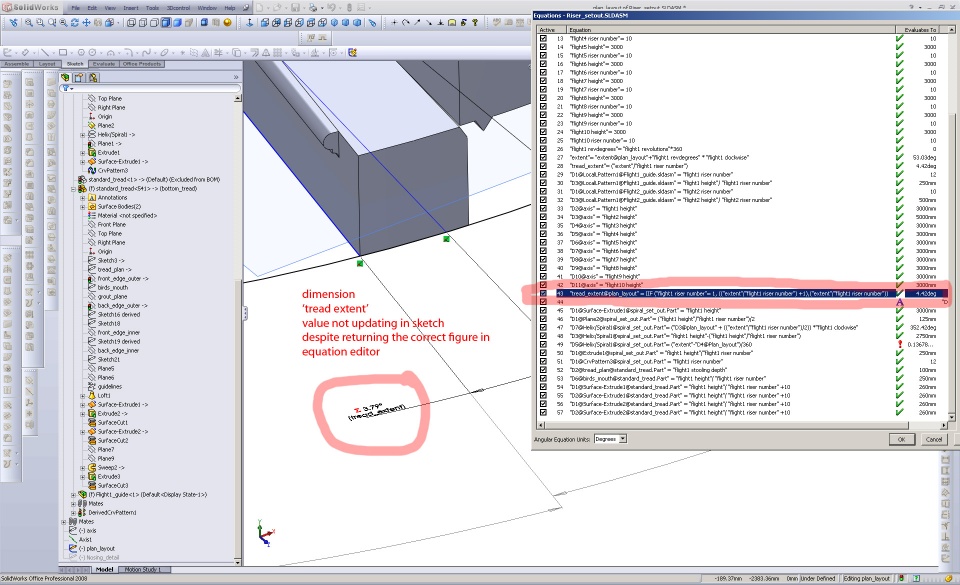Collapse the standard_tread<54> bottom_tread node
The width and height of the screenshot is (960, 585).
click(x=73, y=189)
